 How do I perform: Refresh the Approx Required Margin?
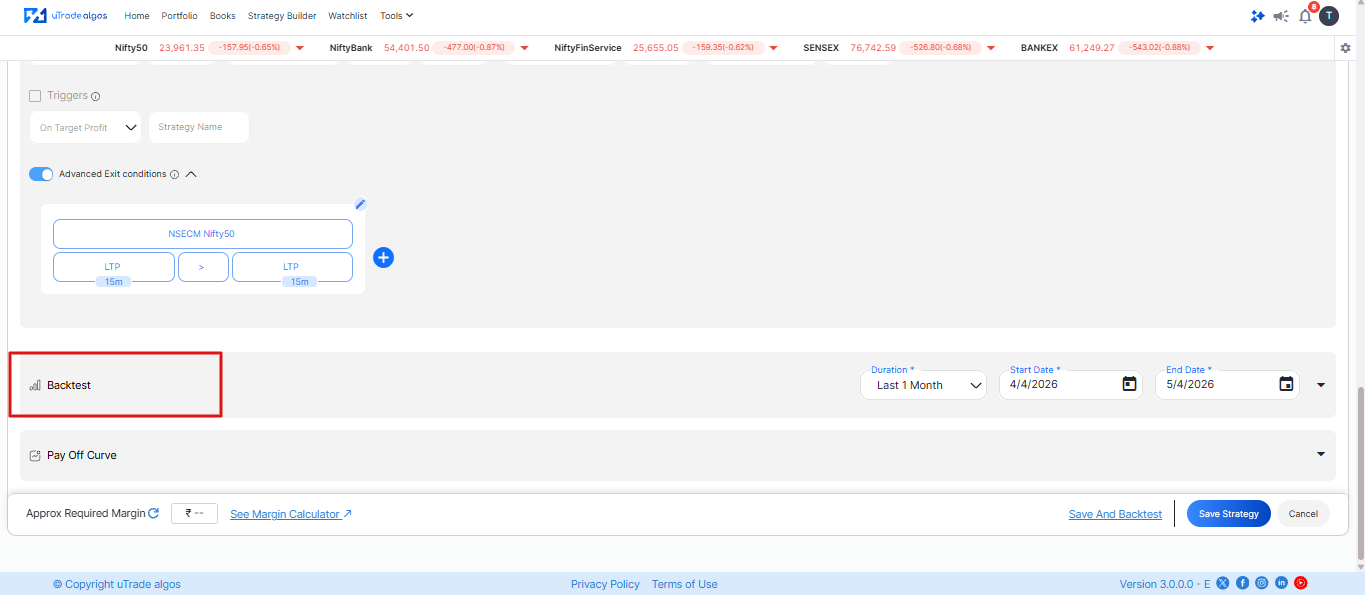(x=153, y=513)
